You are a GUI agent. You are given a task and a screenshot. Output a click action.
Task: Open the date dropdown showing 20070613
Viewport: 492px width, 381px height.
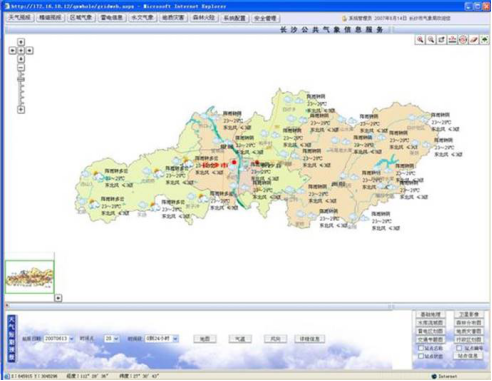59,338
